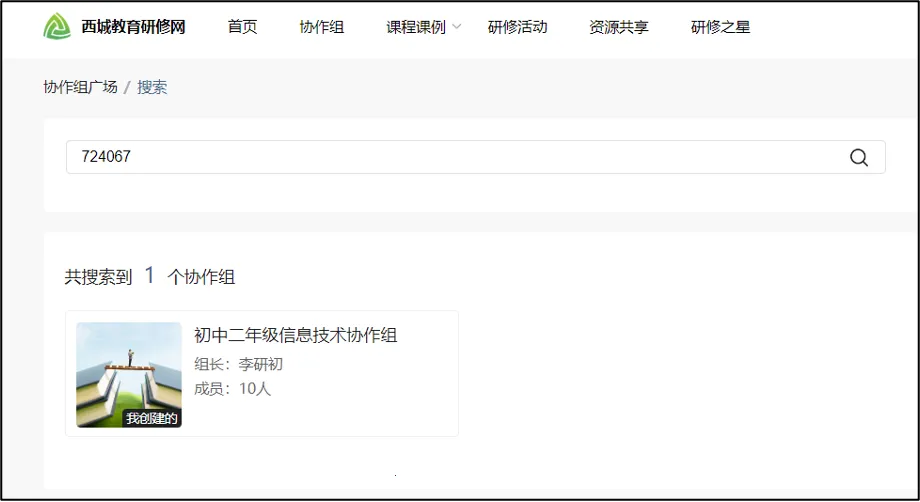Click the 搜索 breadcrumb item

point(152,87)
